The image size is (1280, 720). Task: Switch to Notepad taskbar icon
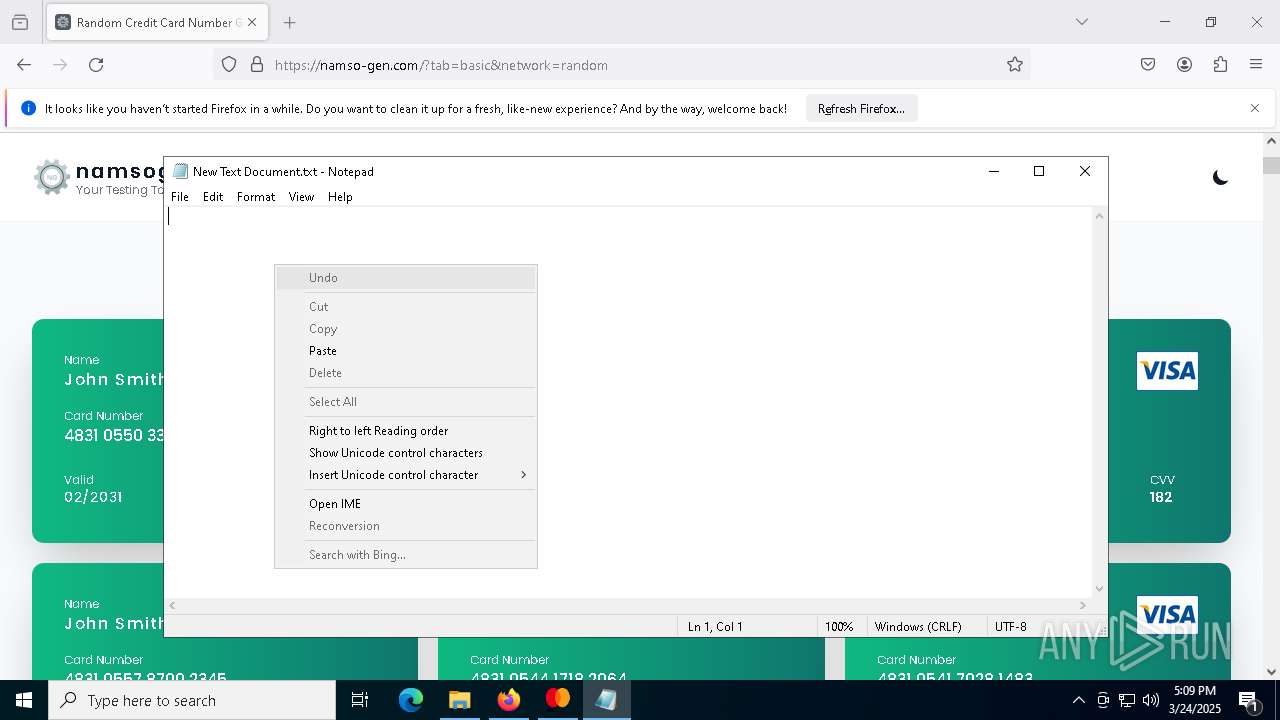(x=606, y=700)
